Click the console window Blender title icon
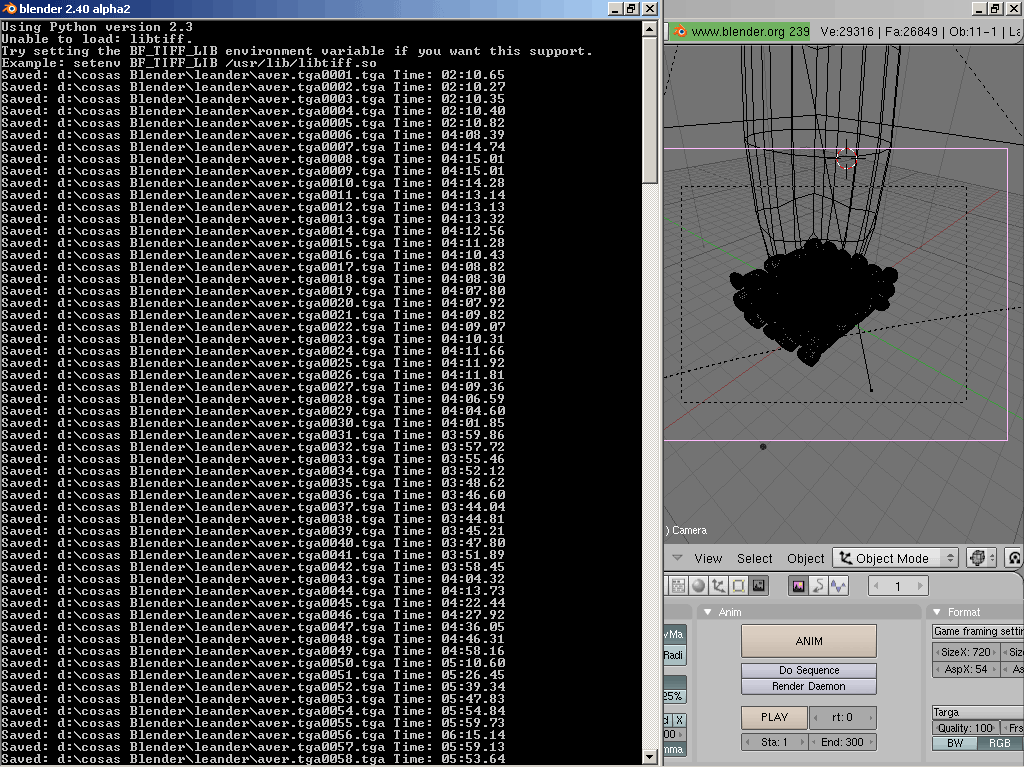Screen dimensions: 1024x768 pyautogui.click(x=8, y=8)
